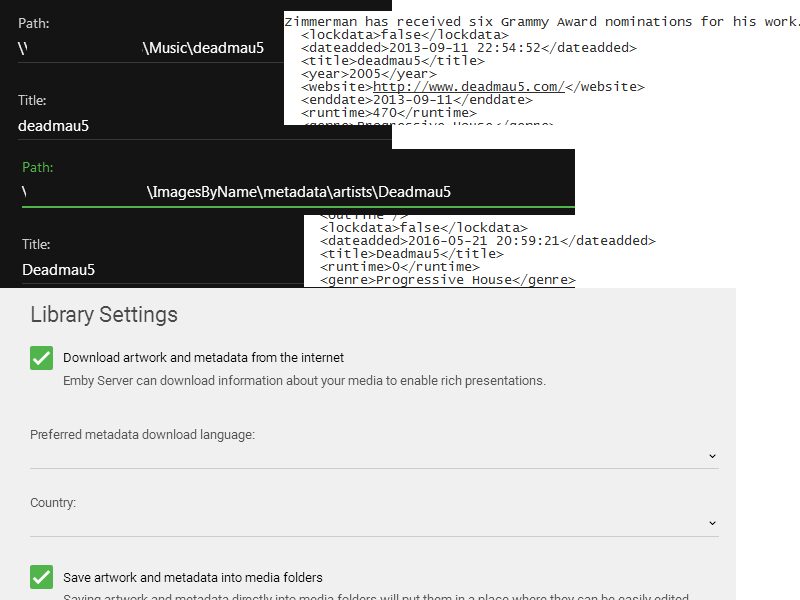This screenshot has width=800, height=600.
Task: Click the green Path label
Action: pos(38,168)
